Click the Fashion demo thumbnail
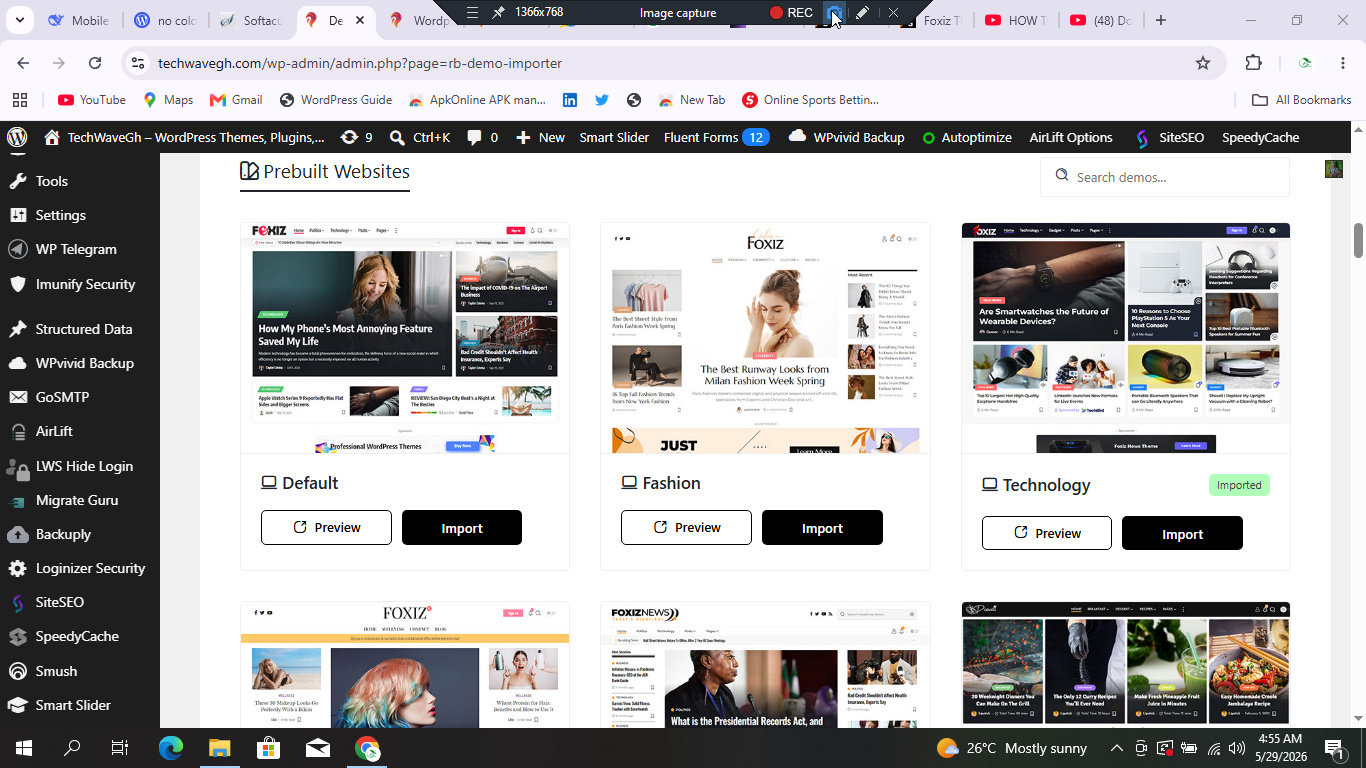1366x768 pixels. 765,338
